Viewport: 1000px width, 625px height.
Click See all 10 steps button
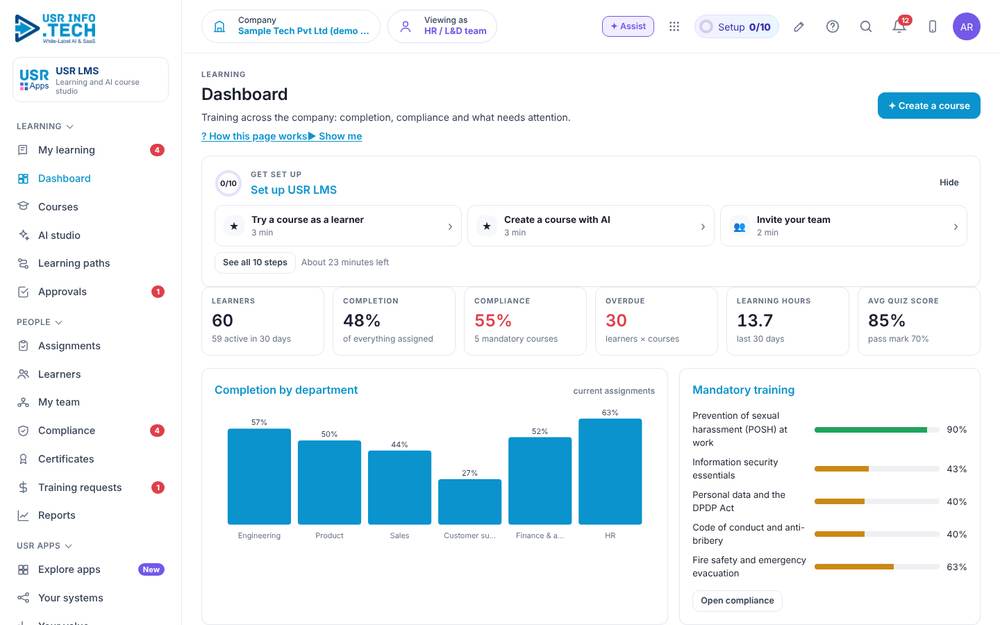pos(255,262)
